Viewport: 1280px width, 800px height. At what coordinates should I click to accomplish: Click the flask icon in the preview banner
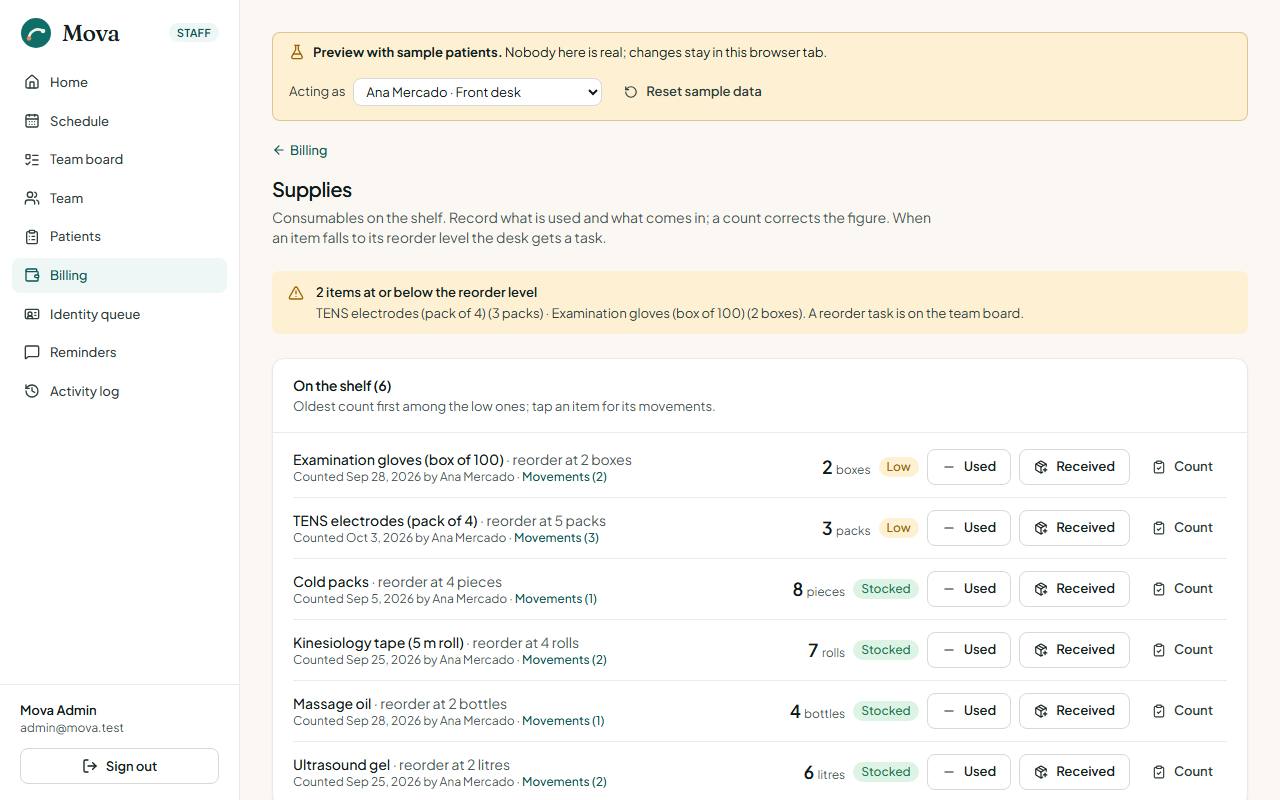click(x=296, y=52)
